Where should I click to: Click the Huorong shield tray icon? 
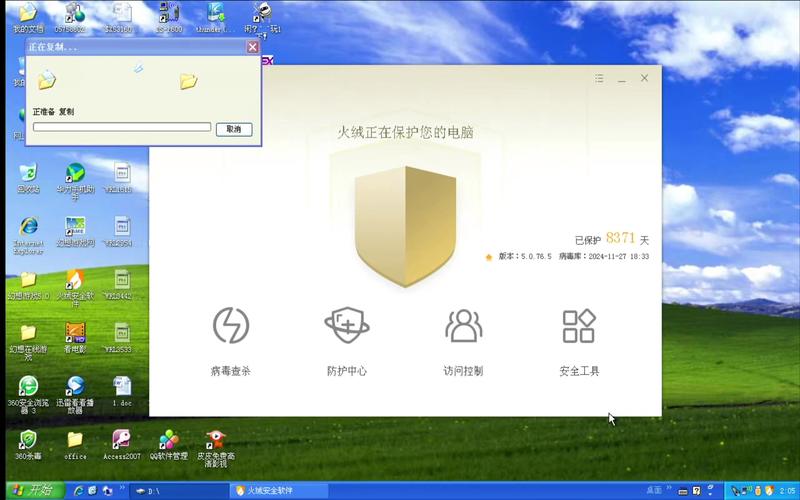768,491
